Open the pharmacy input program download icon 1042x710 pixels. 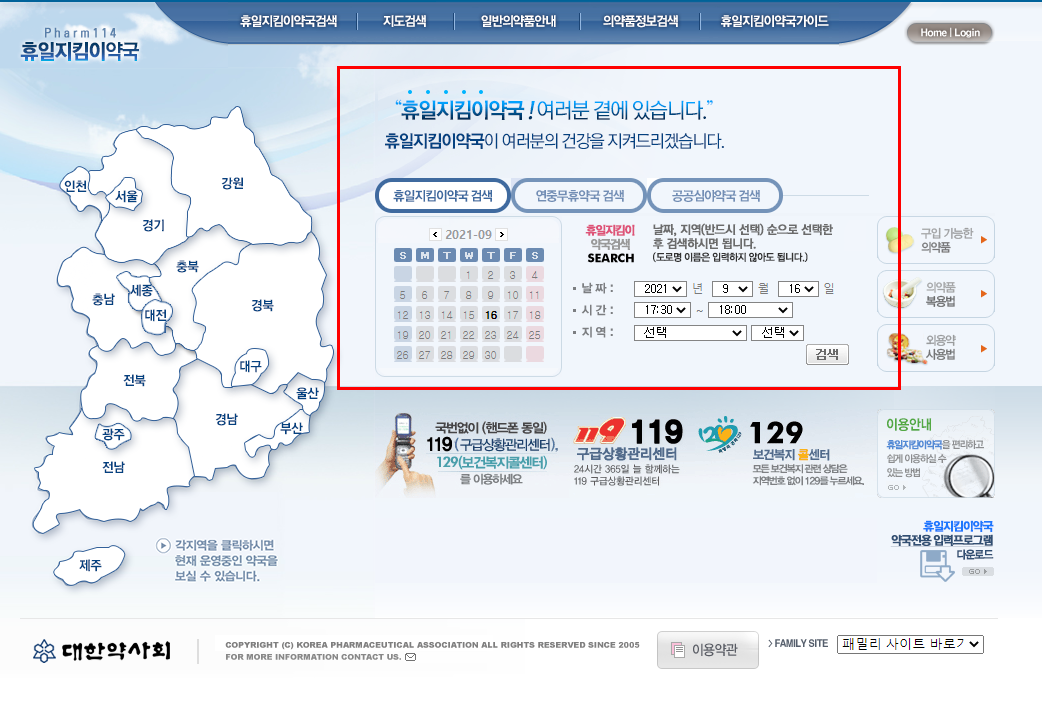coord(937,564)
